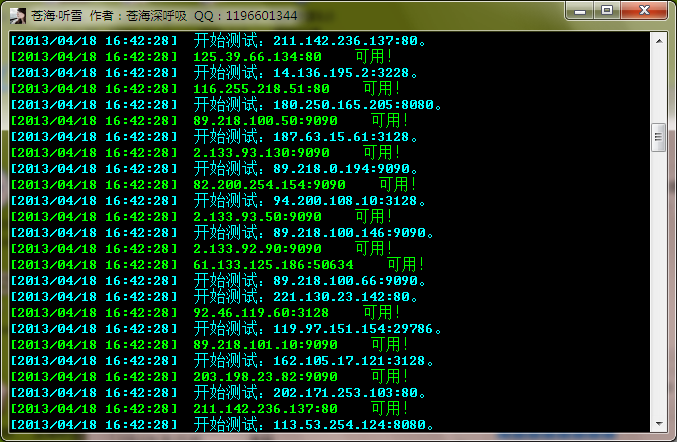Click the last line testing 113.53.254.124:8080
This screenshot has height=442, width=677.
(x=321, y=425)
